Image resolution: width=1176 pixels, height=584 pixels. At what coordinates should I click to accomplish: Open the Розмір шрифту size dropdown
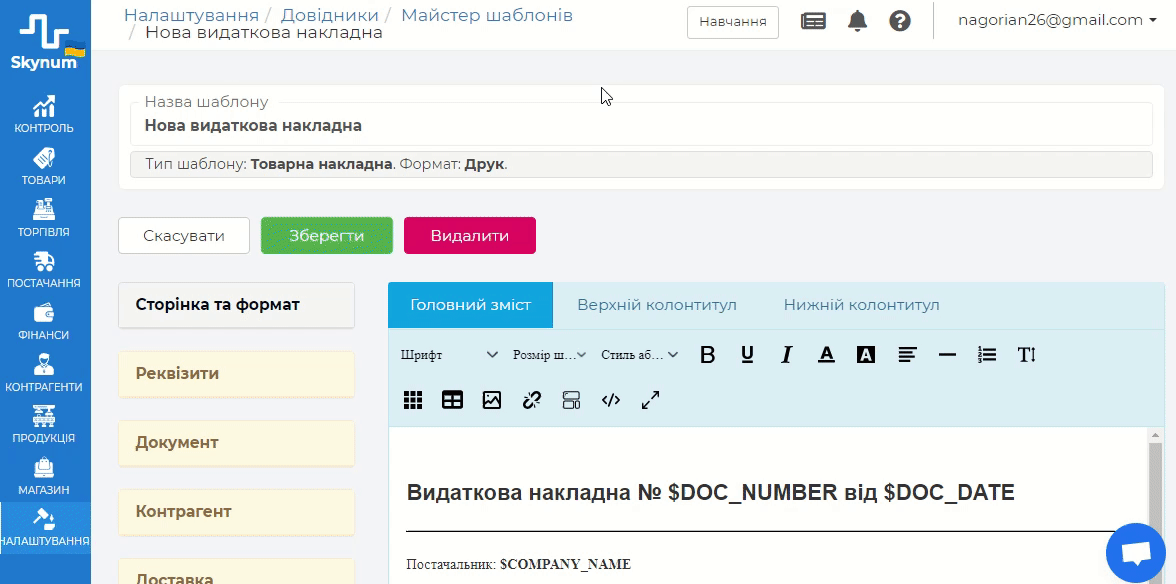[549, 355]
